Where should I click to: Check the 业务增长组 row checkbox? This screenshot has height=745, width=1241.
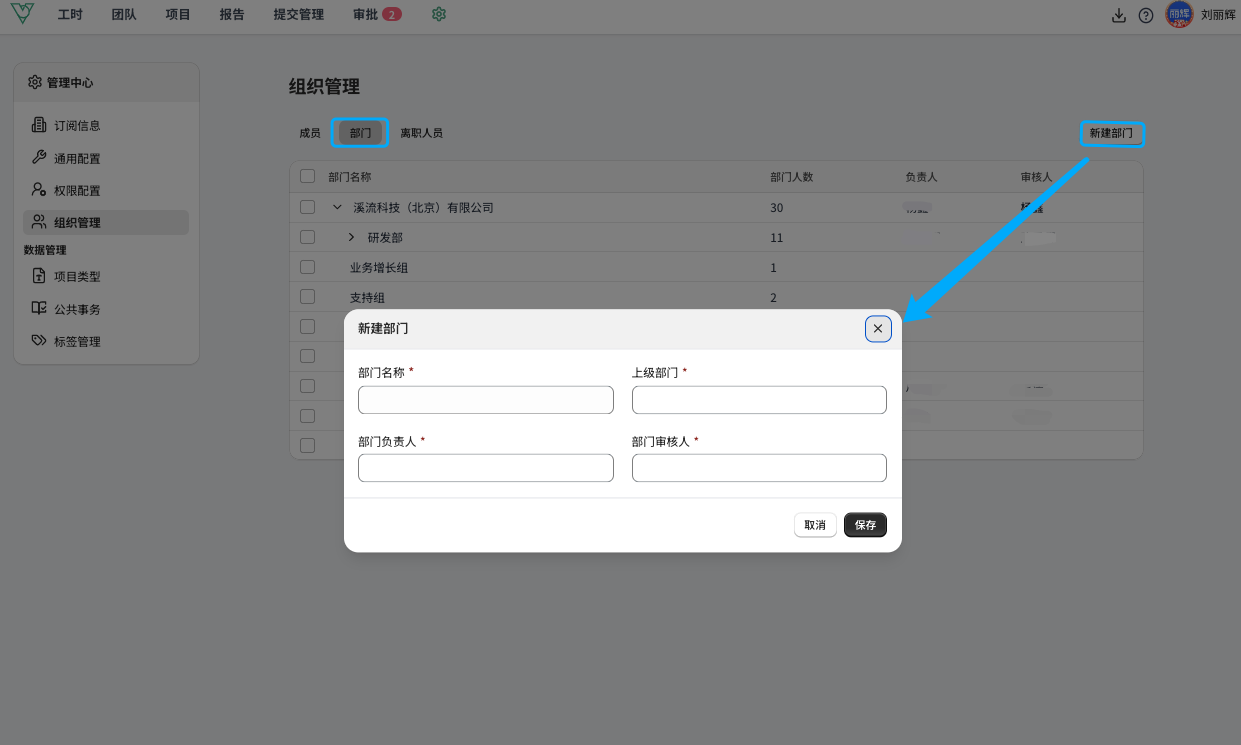[308, 267]
